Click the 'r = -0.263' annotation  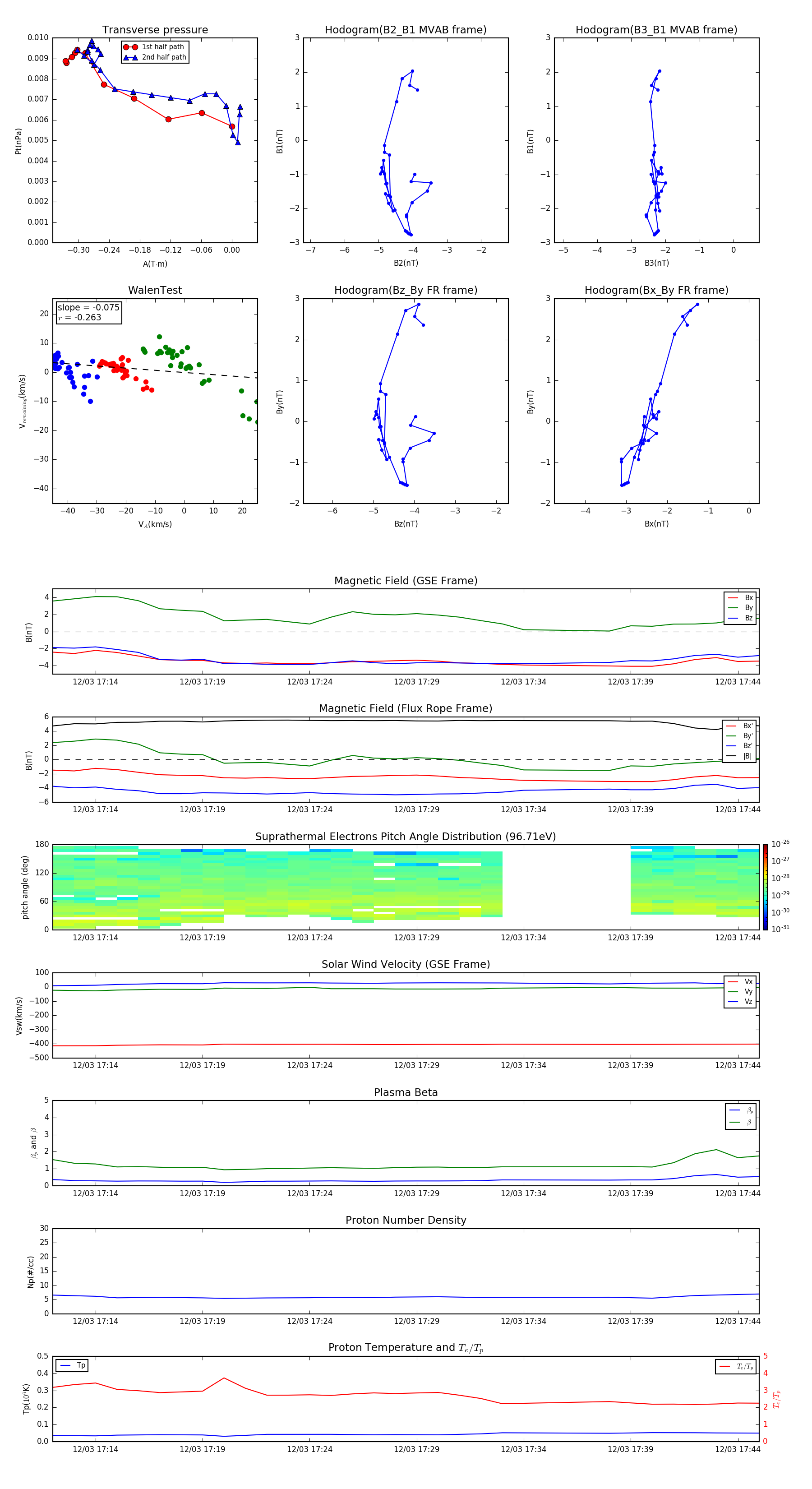click(80, 317)
